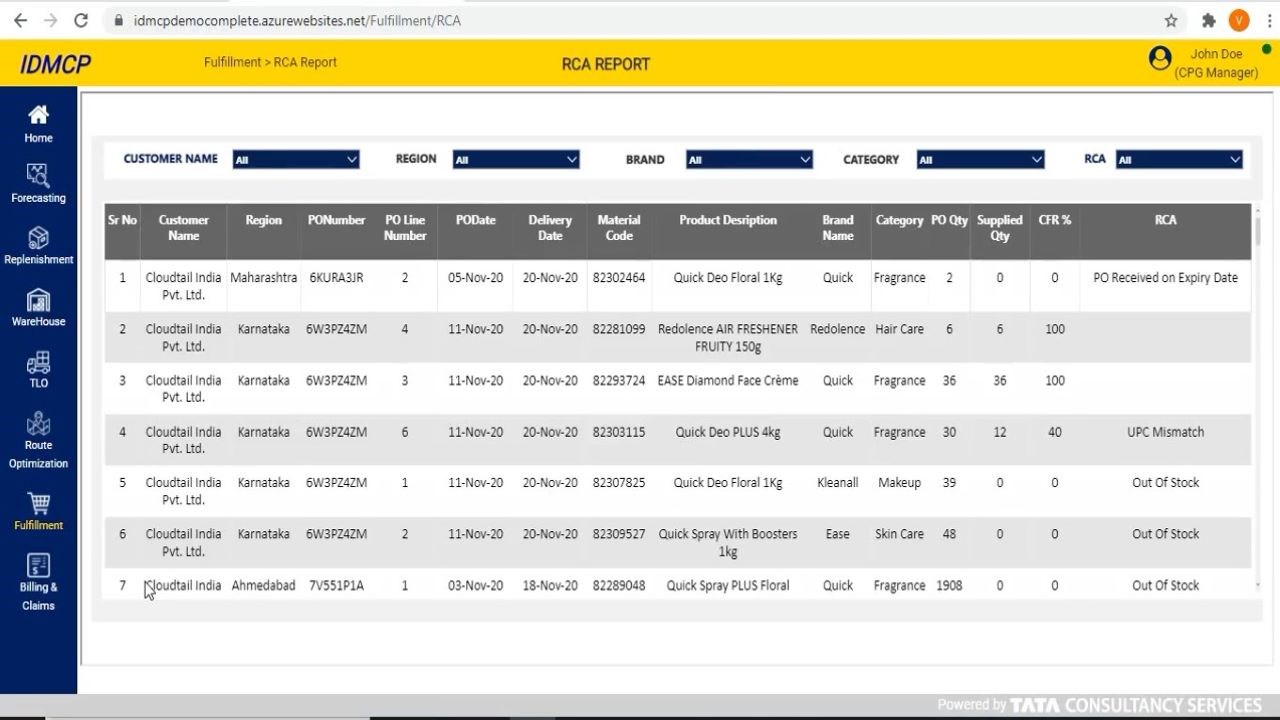1280x720 pixels.
Task: Click material code 82281099
Action: [619, 329]
